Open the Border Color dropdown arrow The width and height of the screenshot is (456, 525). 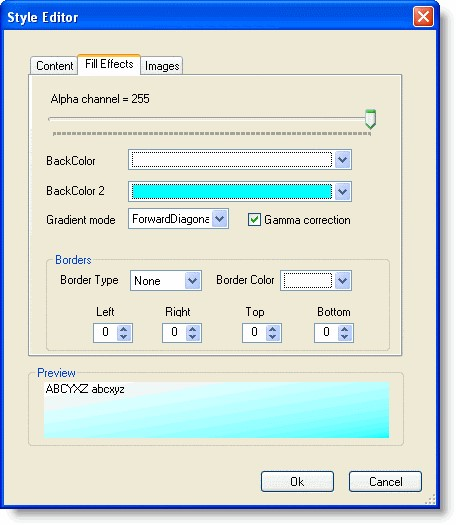coord(342,281)
